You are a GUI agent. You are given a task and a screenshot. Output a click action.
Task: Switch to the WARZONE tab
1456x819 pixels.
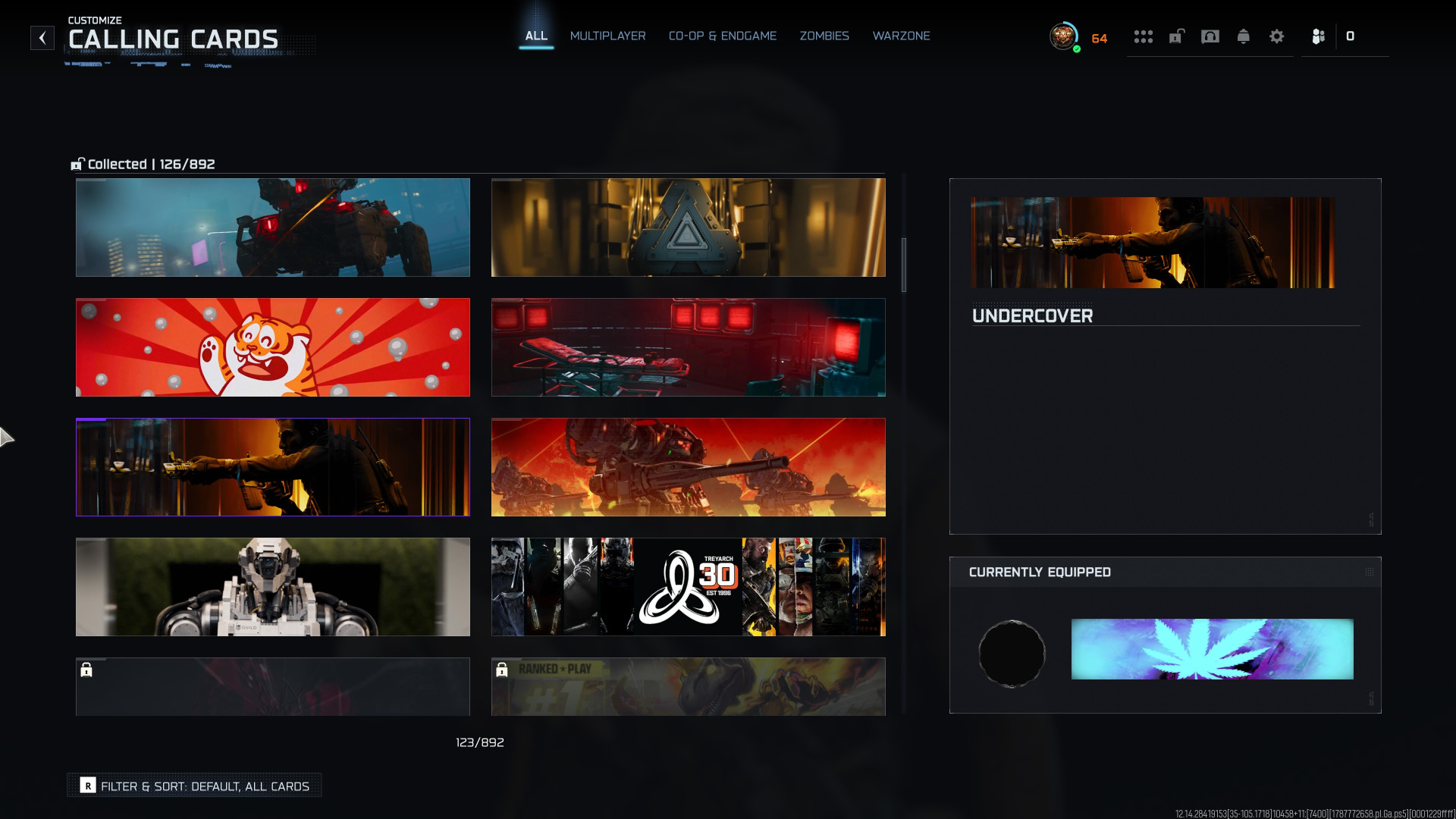click(902, 36)
